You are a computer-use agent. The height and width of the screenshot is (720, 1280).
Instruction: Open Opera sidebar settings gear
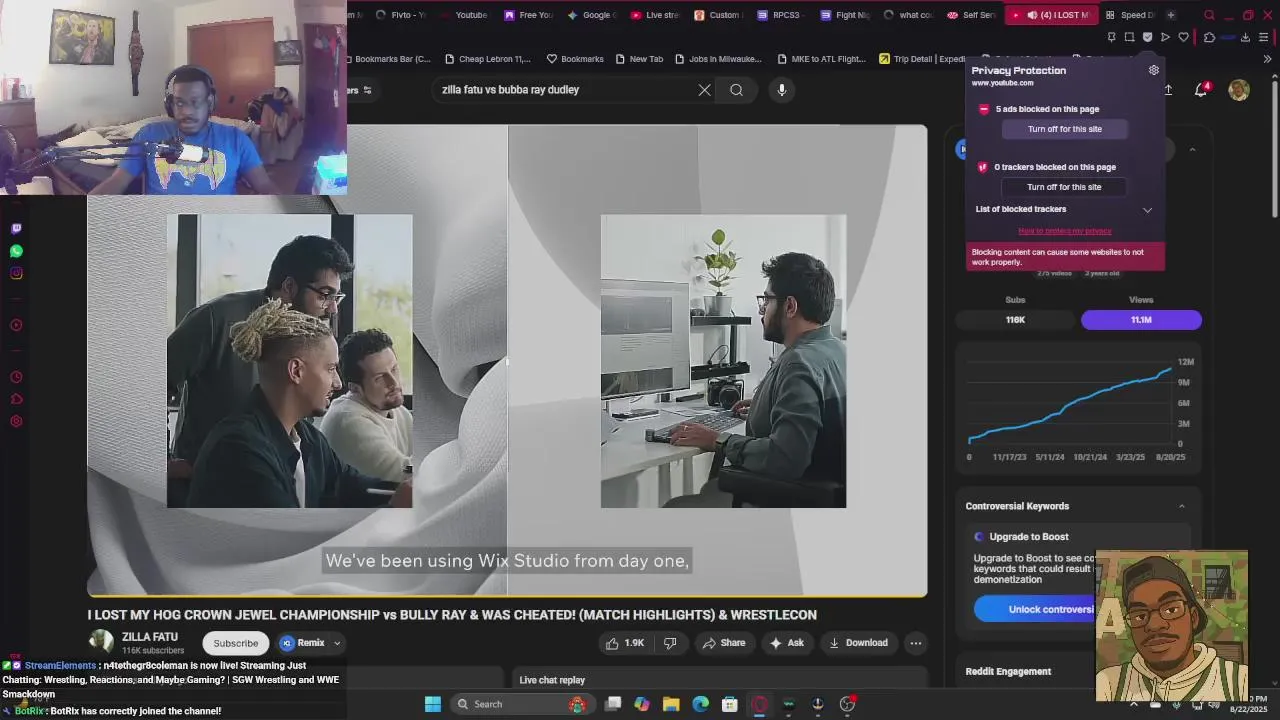click(x=16, y=421)
